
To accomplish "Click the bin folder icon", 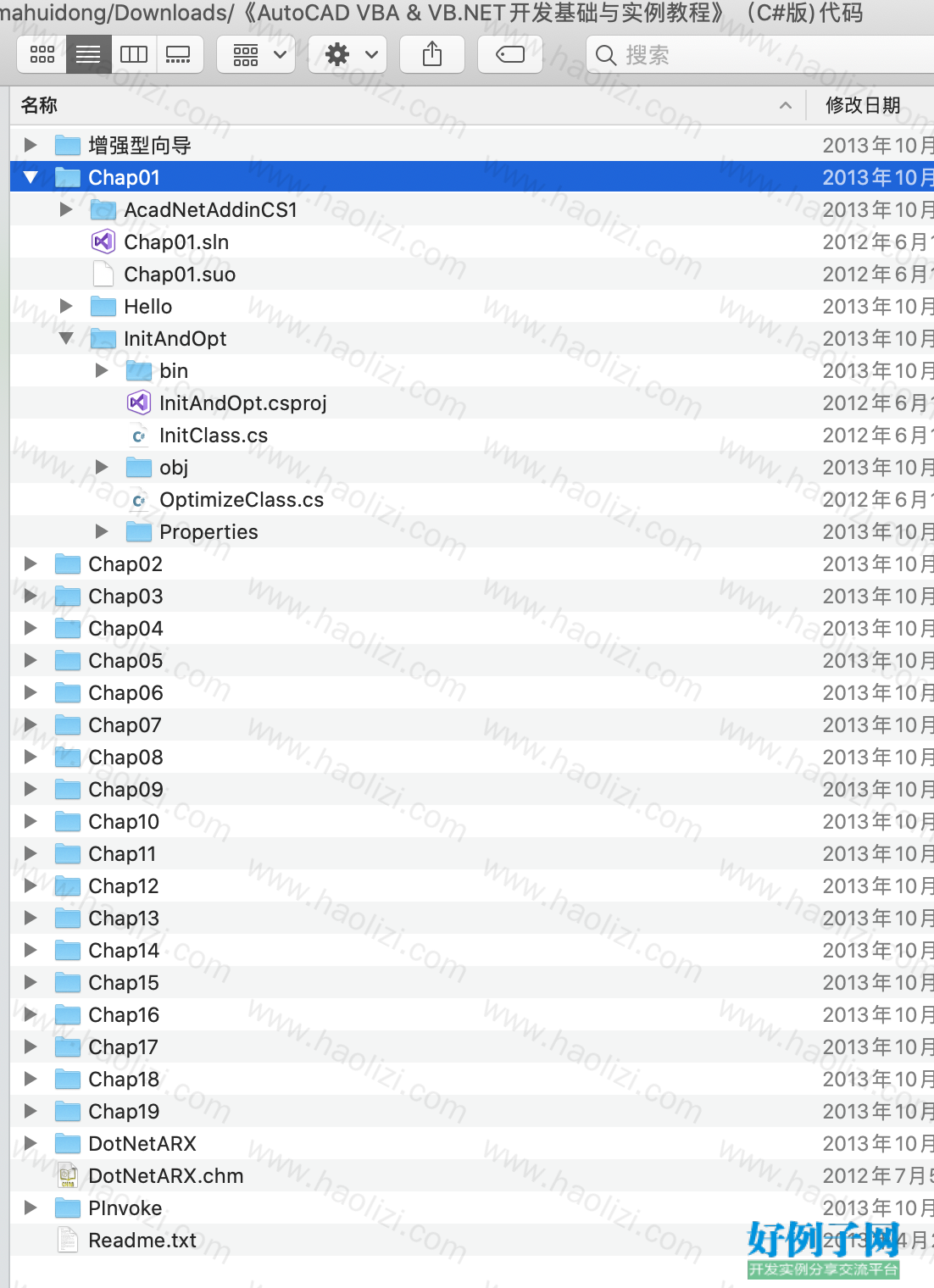I will coord(139,370).
